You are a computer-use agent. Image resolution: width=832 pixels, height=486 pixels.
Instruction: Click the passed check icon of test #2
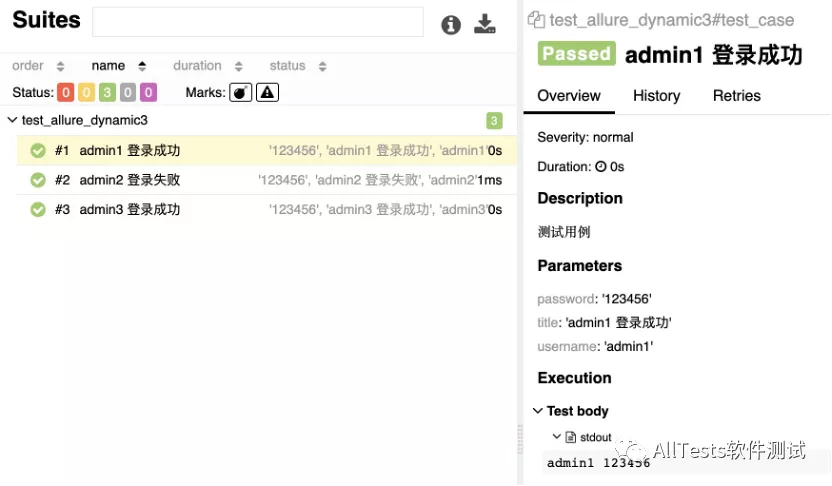38,180
